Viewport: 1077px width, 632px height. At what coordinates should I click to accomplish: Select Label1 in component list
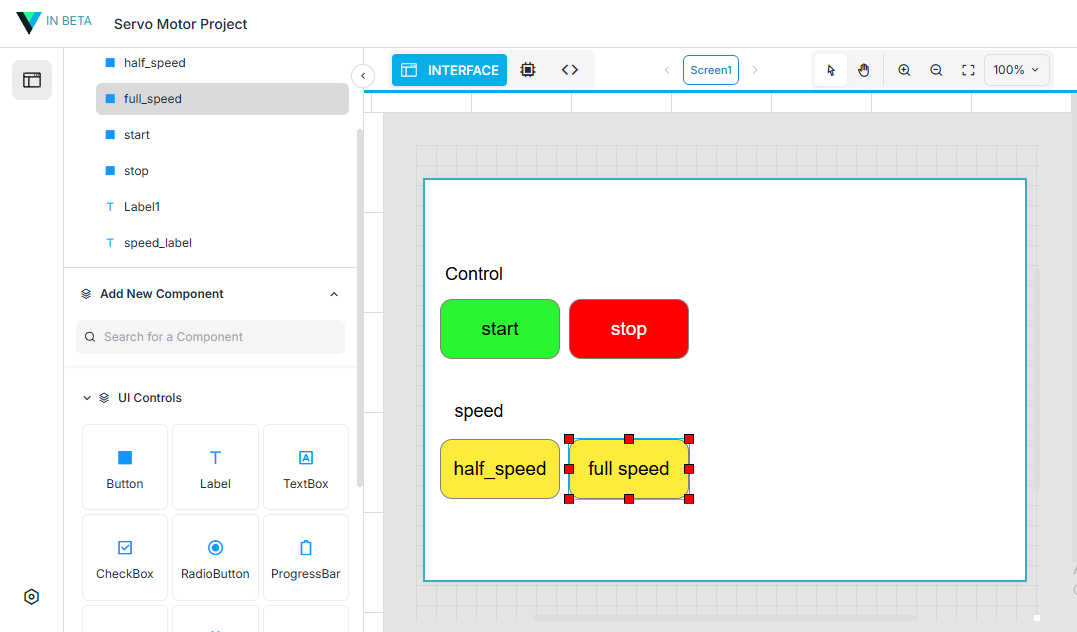222,207
